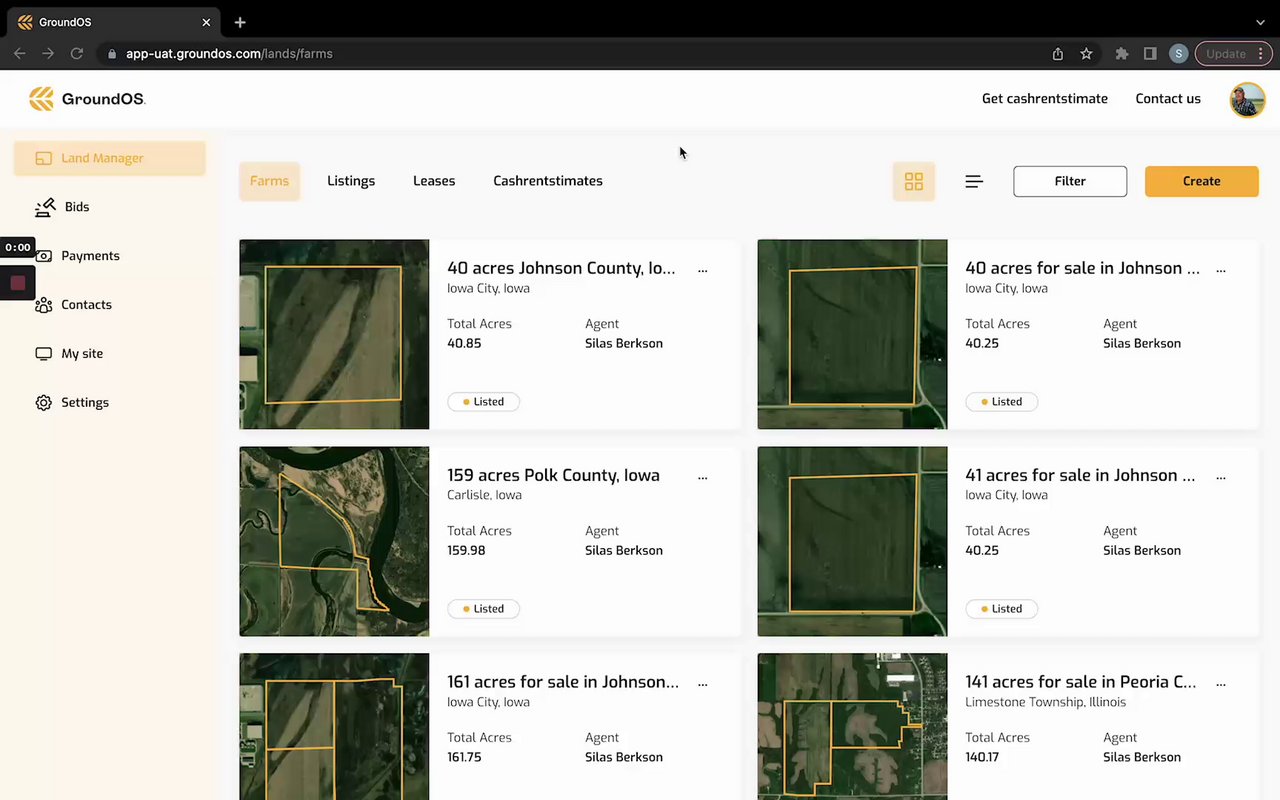Open the Cashrentstimates tab

[x=548, y=181]
